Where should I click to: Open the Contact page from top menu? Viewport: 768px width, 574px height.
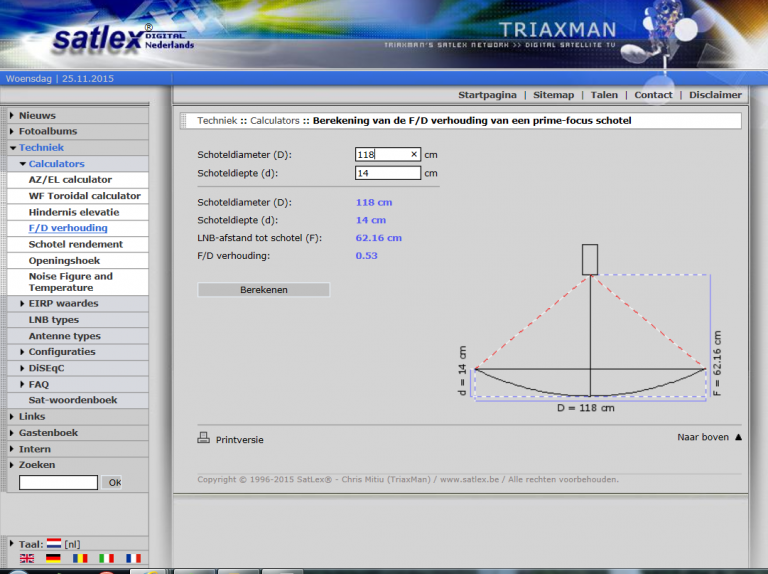(653, 95)
